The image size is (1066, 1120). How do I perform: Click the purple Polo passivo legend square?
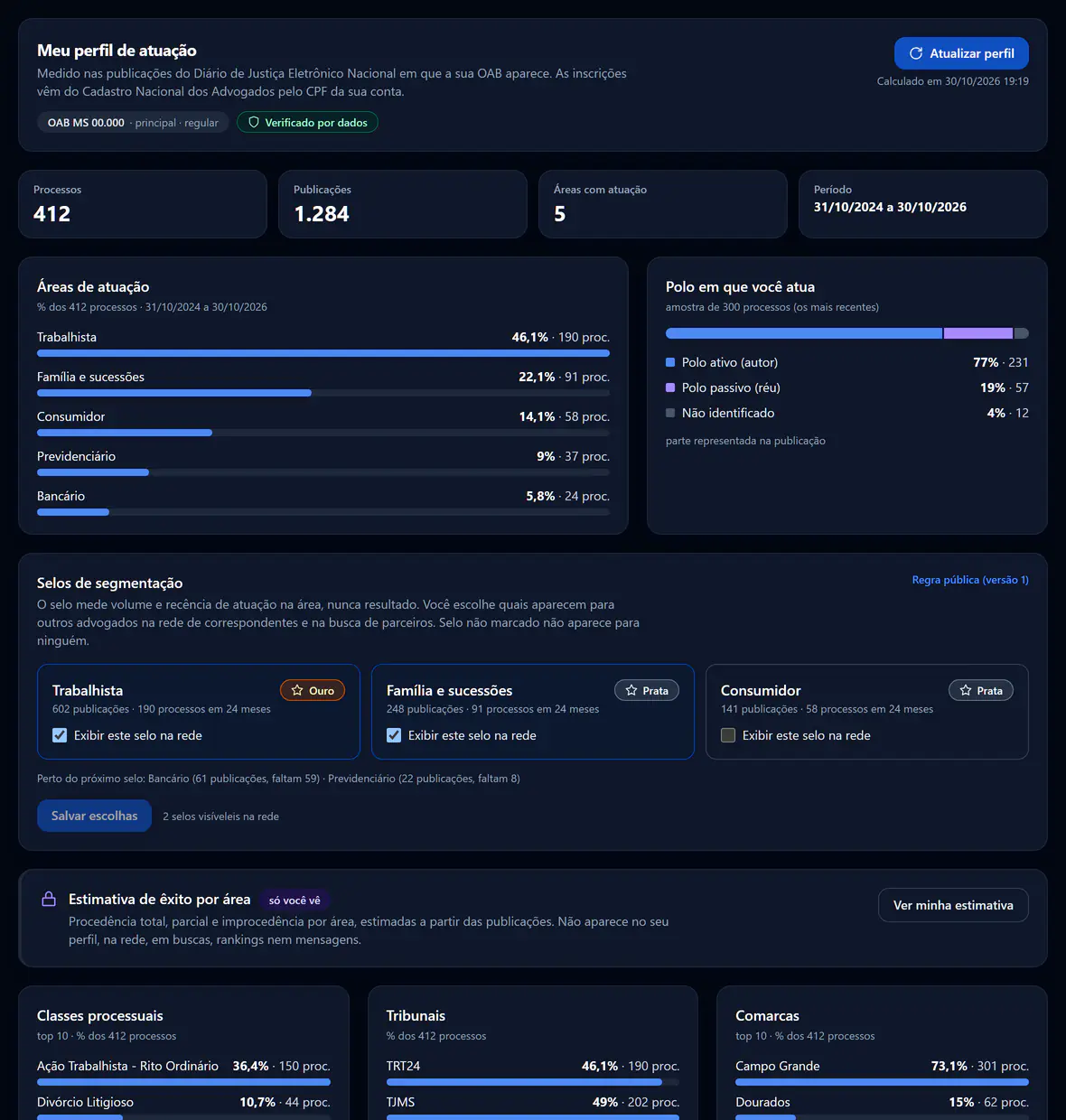point(670,387)
